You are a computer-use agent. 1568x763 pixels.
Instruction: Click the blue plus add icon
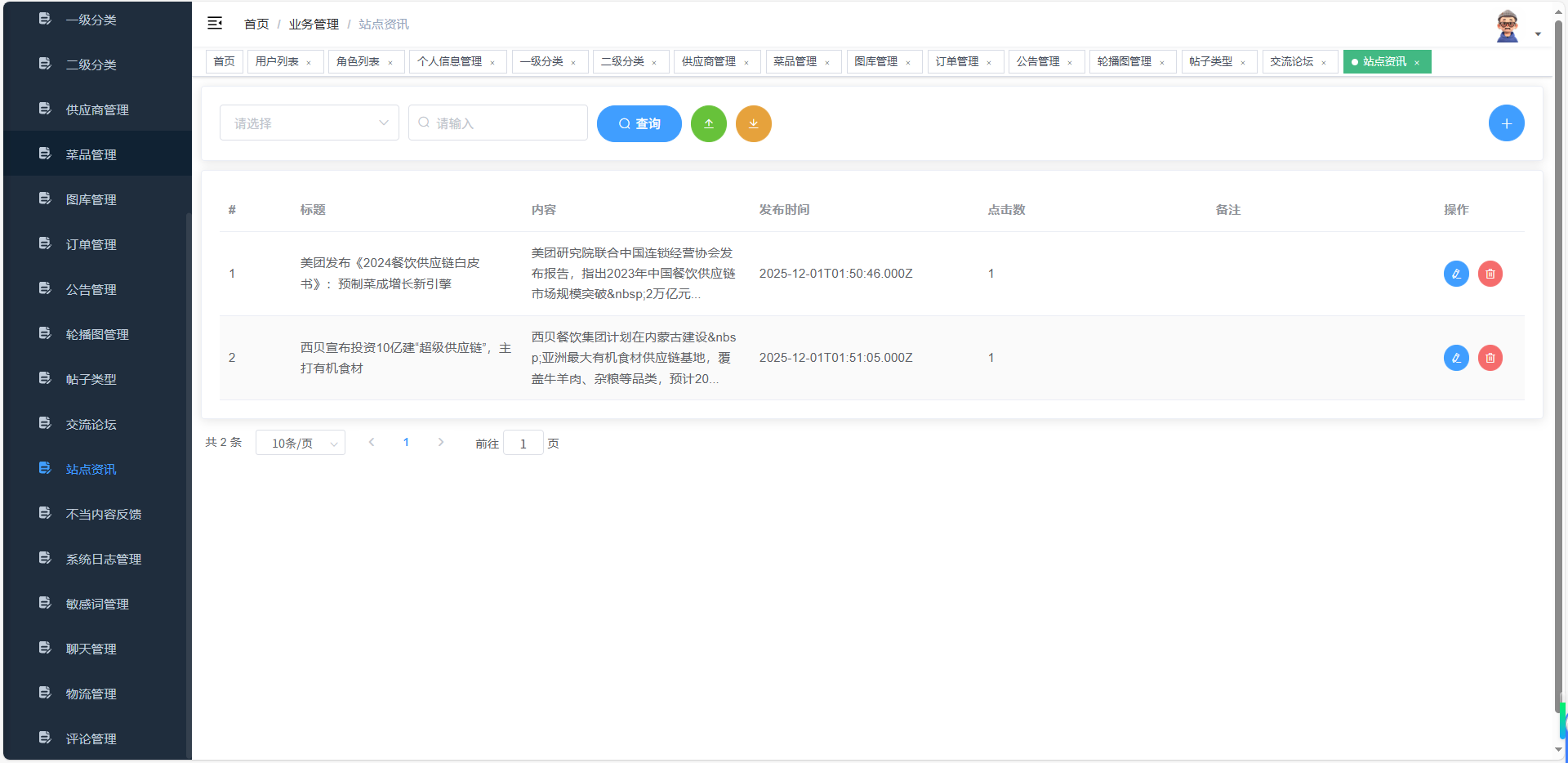pyautogui.click(x=1507, y=123)
